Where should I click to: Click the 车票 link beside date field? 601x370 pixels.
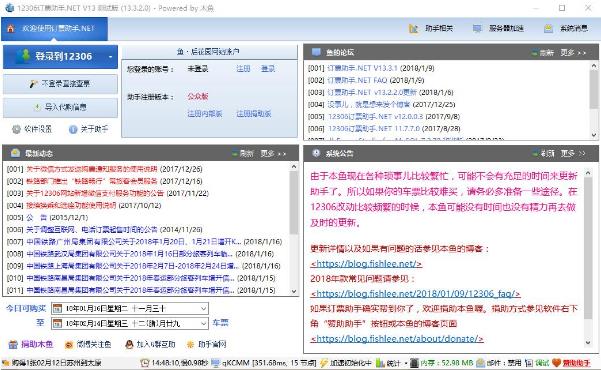coord(220,323)
